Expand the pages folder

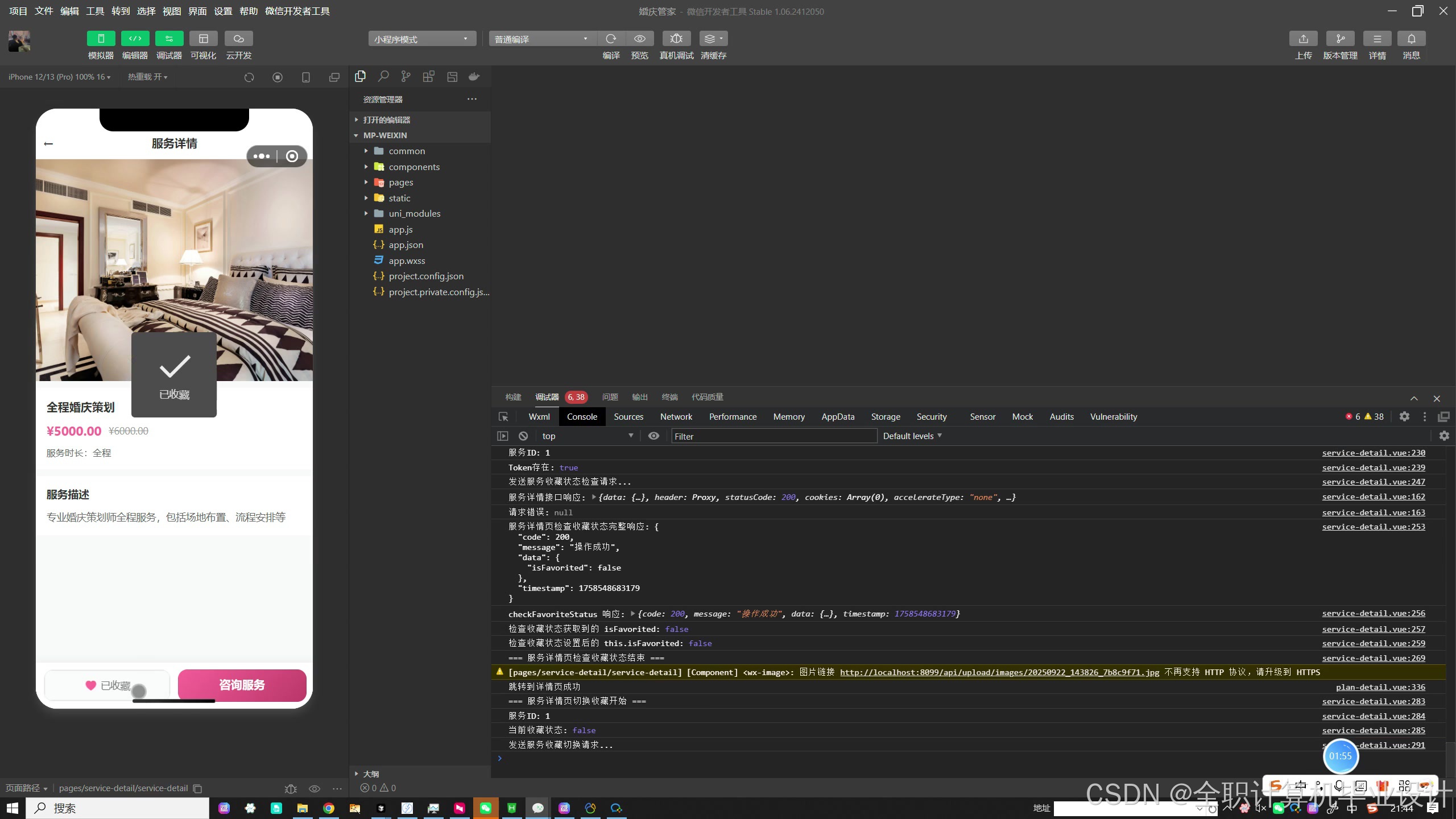coord(400,183)
